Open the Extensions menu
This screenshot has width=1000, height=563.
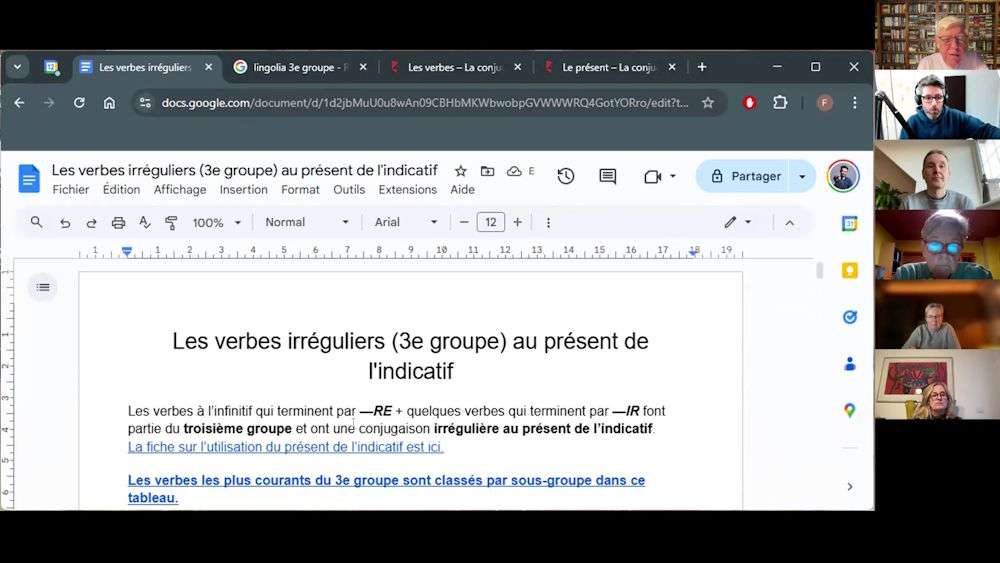click(x=408, y=189)
